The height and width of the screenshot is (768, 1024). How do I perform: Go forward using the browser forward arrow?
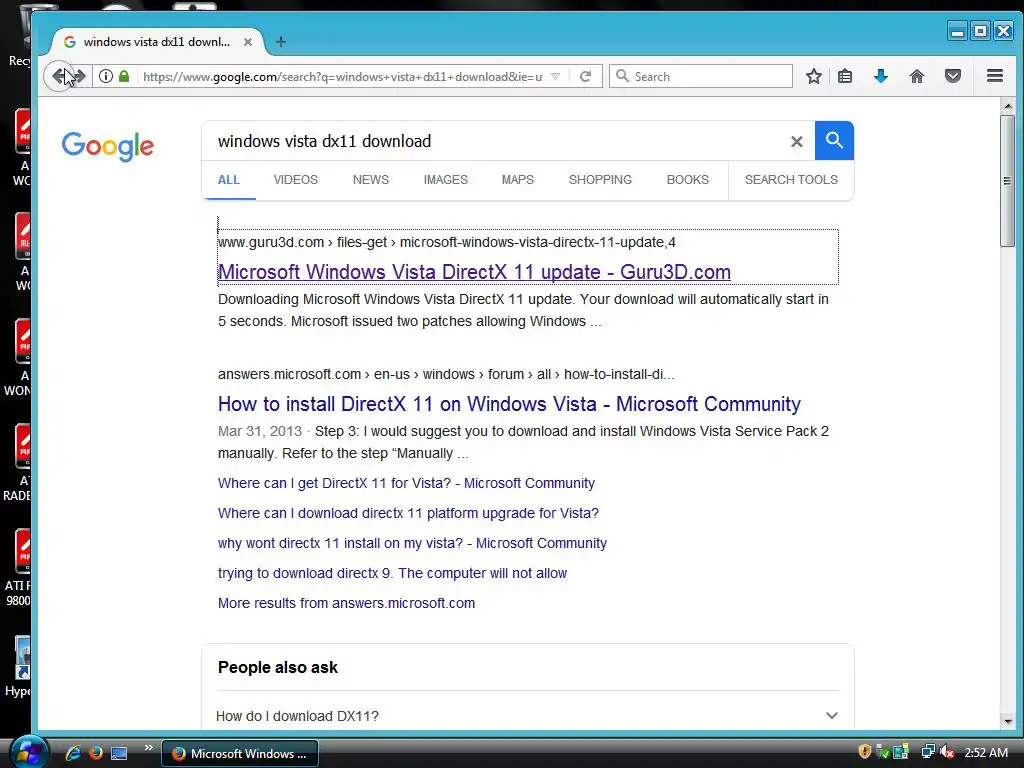tap(80, 76)
